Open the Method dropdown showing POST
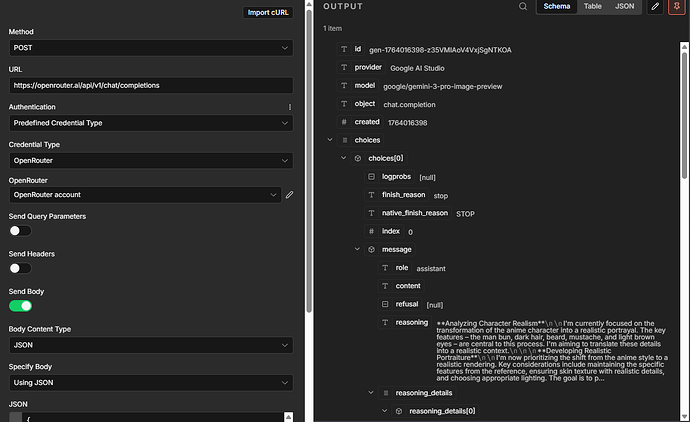This screenshot has height=422, width=690. [150, 47]
